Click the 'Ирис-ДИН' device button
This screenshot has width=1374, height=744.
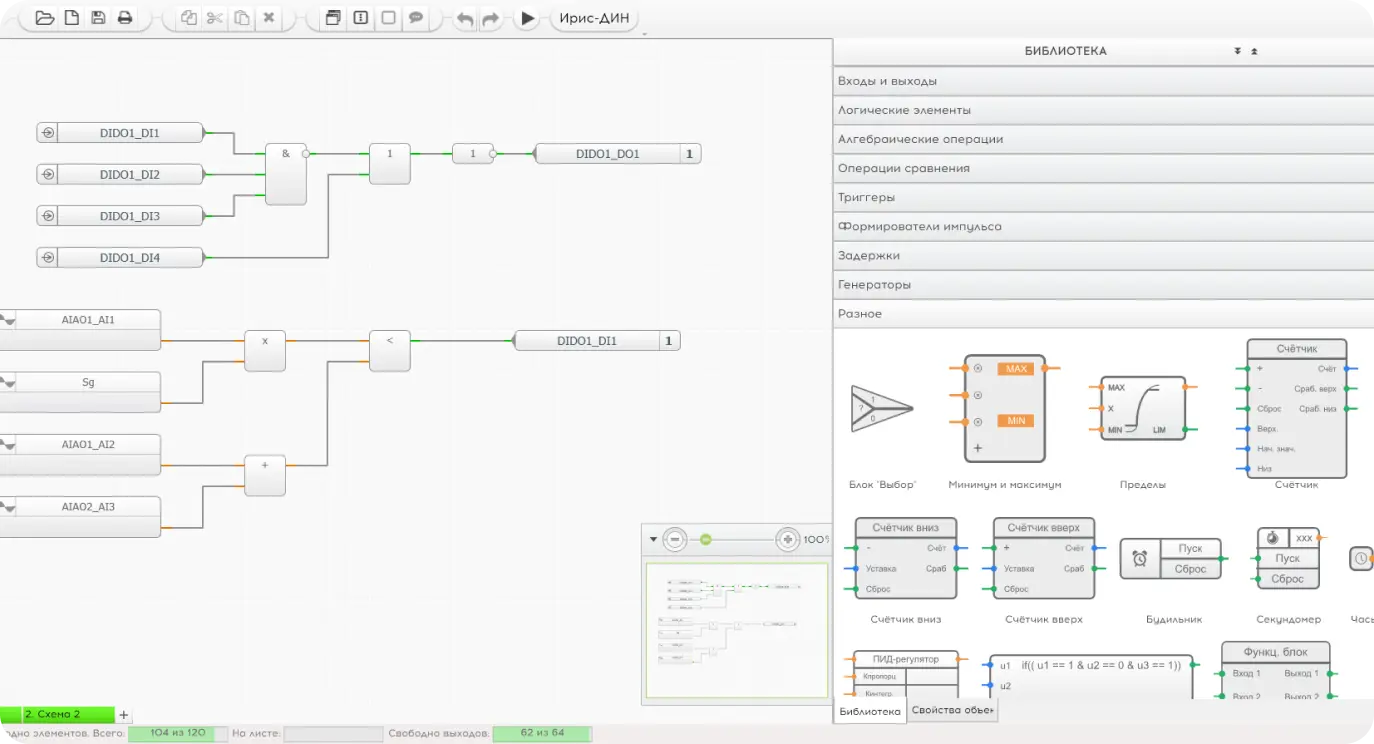(594, 19)
